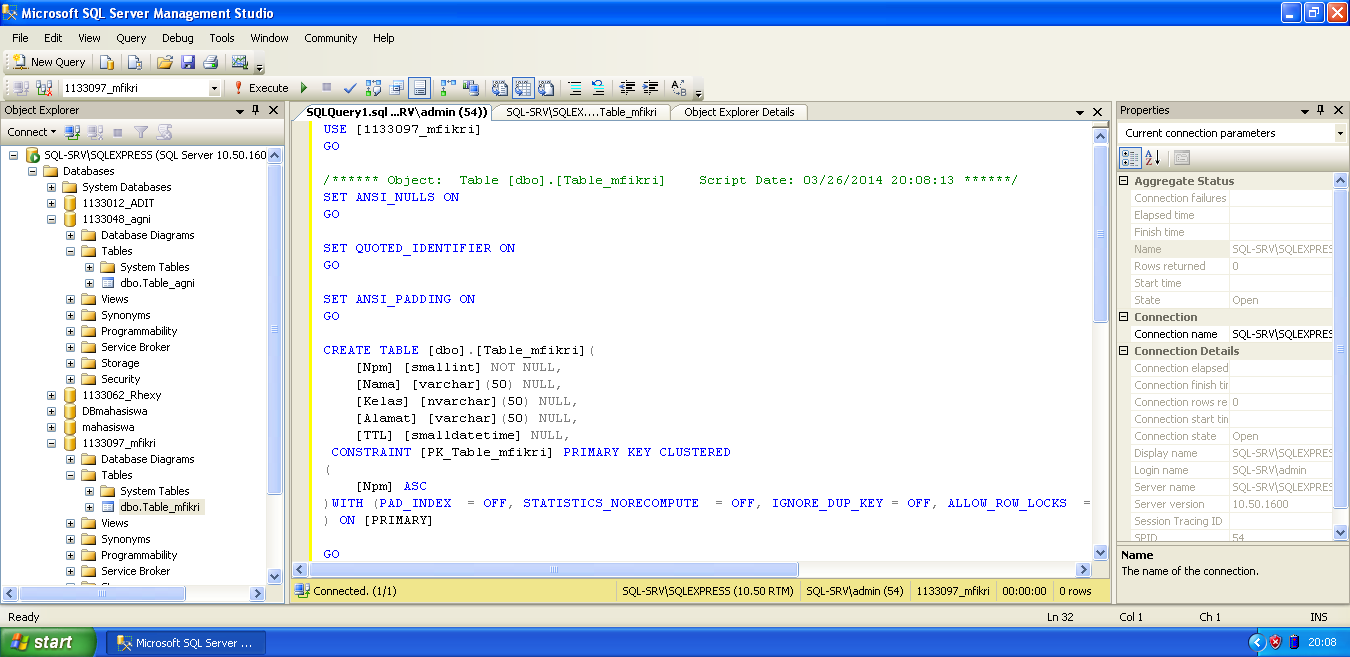Open the Query menu
Screen dimensions: 1350x657
pos(131,38)
